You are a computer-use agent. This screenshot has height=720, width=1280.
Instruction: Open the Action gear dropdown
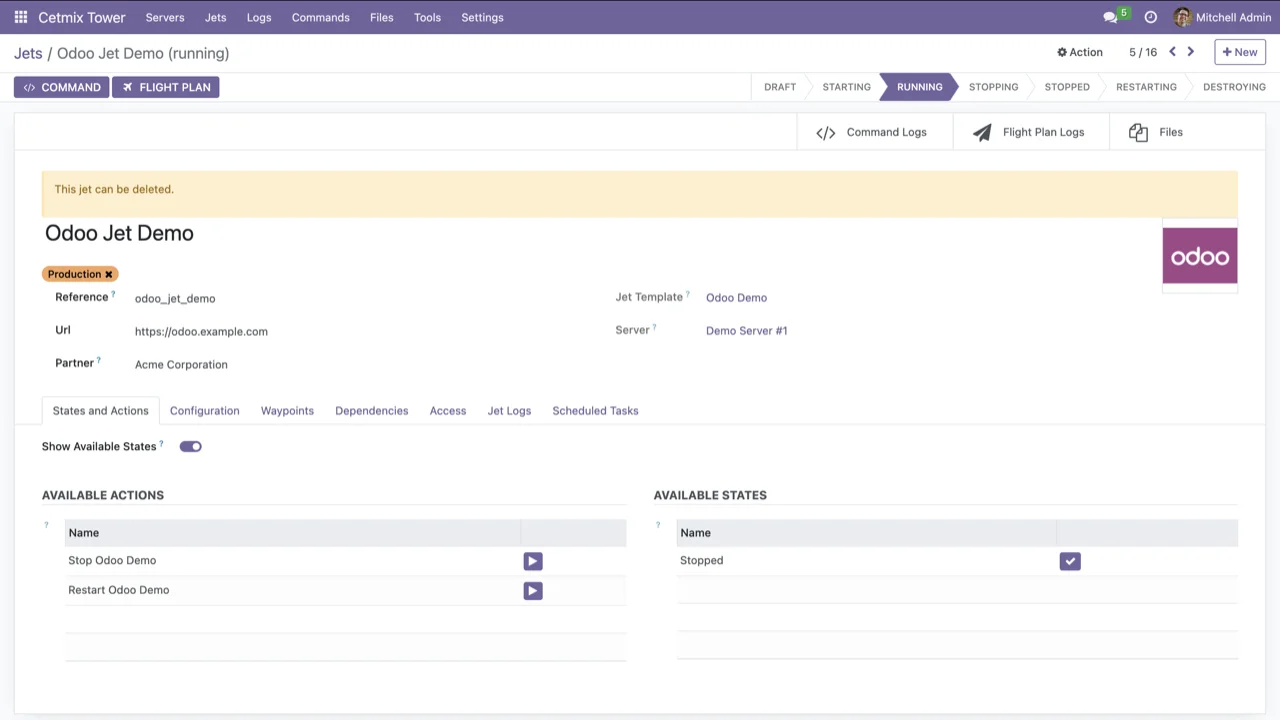(x=1080, y=52)
